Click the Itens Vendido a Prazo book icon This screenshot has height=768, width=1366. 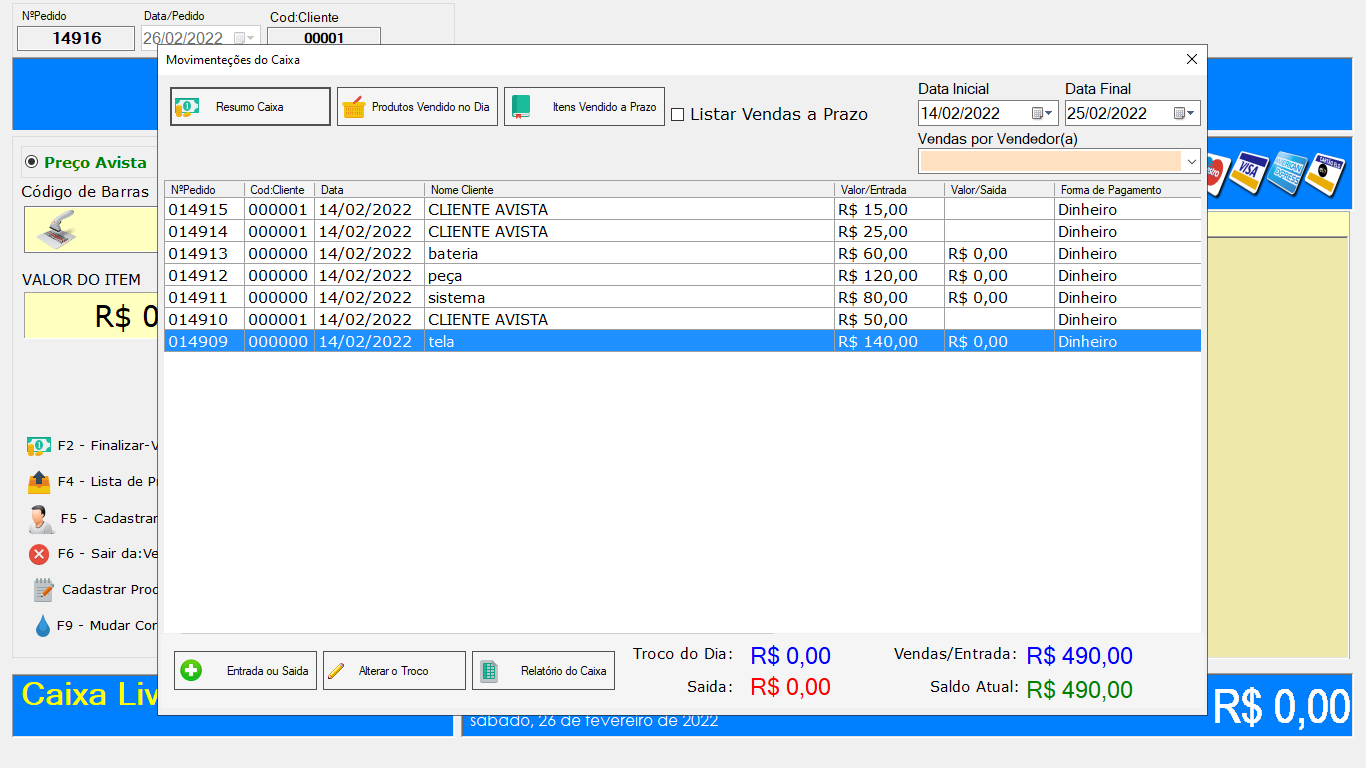point(521,107)
